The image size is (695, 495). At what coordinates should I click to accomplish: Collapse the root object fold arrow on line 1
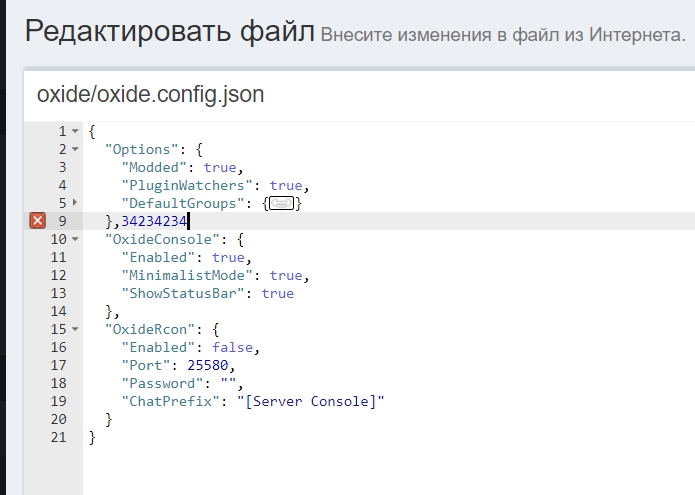[75, 132]
